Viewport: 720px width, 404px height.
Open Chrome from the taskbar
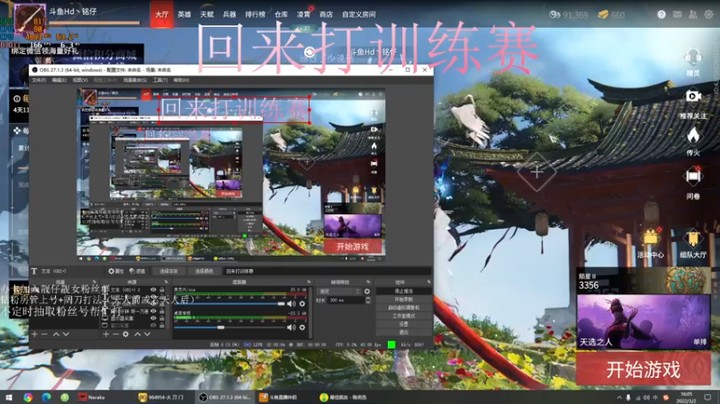coord(28,397)
